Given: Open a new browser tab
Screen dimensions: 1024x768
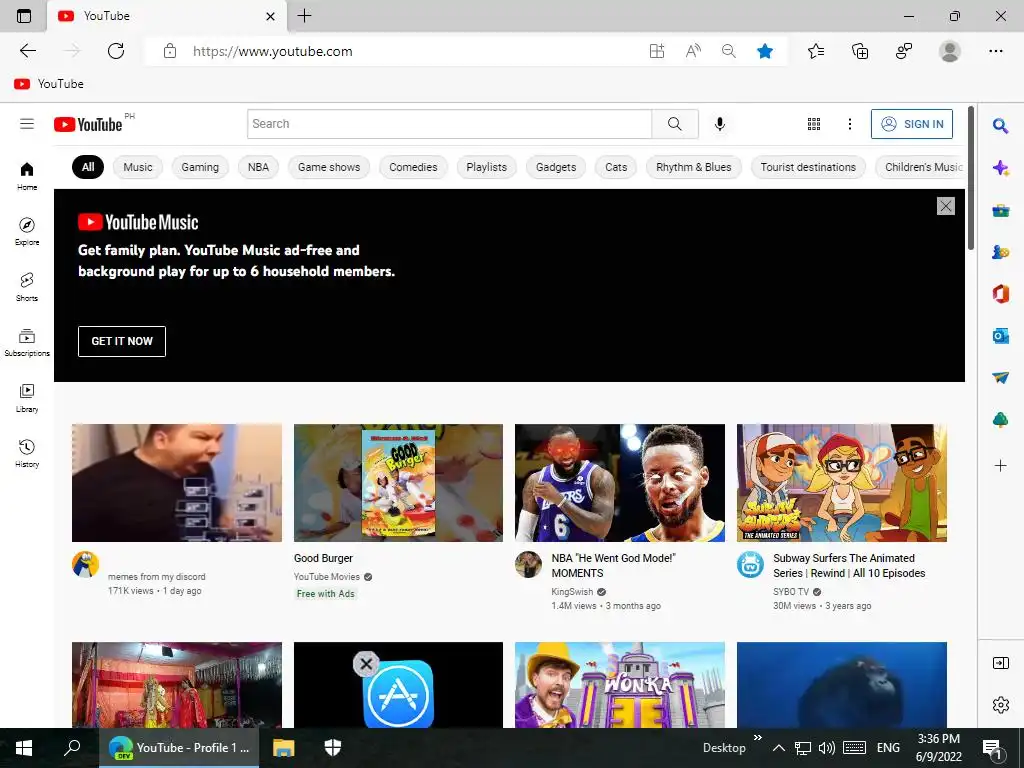Looking at the screenshot, I should click(304, 16).
